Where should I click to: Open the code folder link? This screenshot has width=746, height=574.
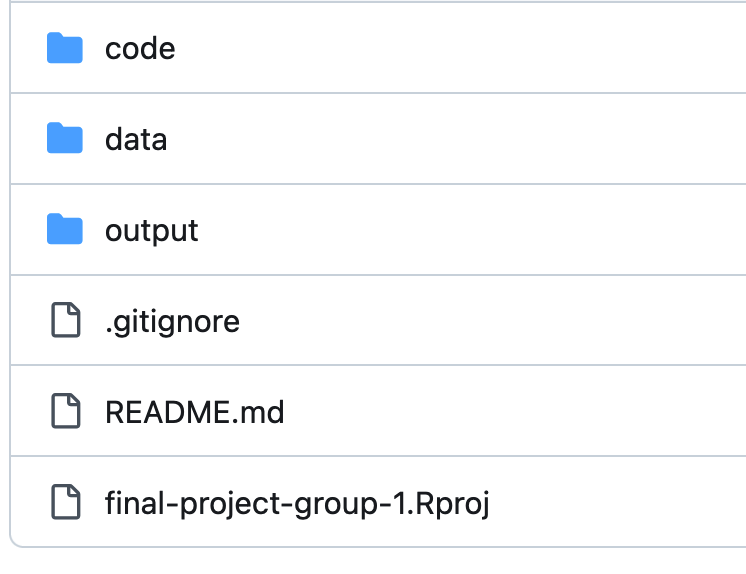(x=140, y=48)
